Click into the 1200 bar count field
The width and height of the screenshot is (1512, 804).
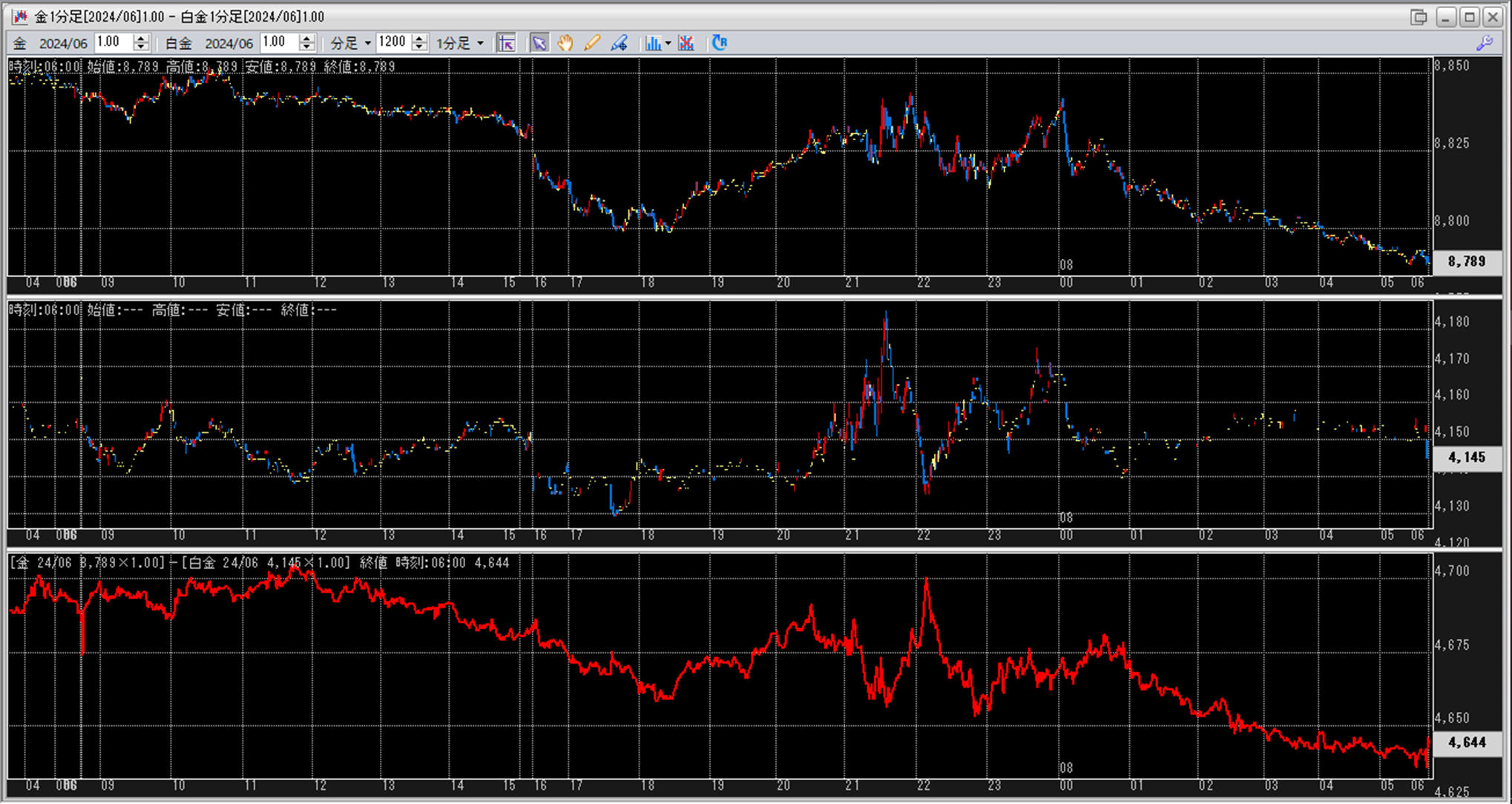[393, 43]
